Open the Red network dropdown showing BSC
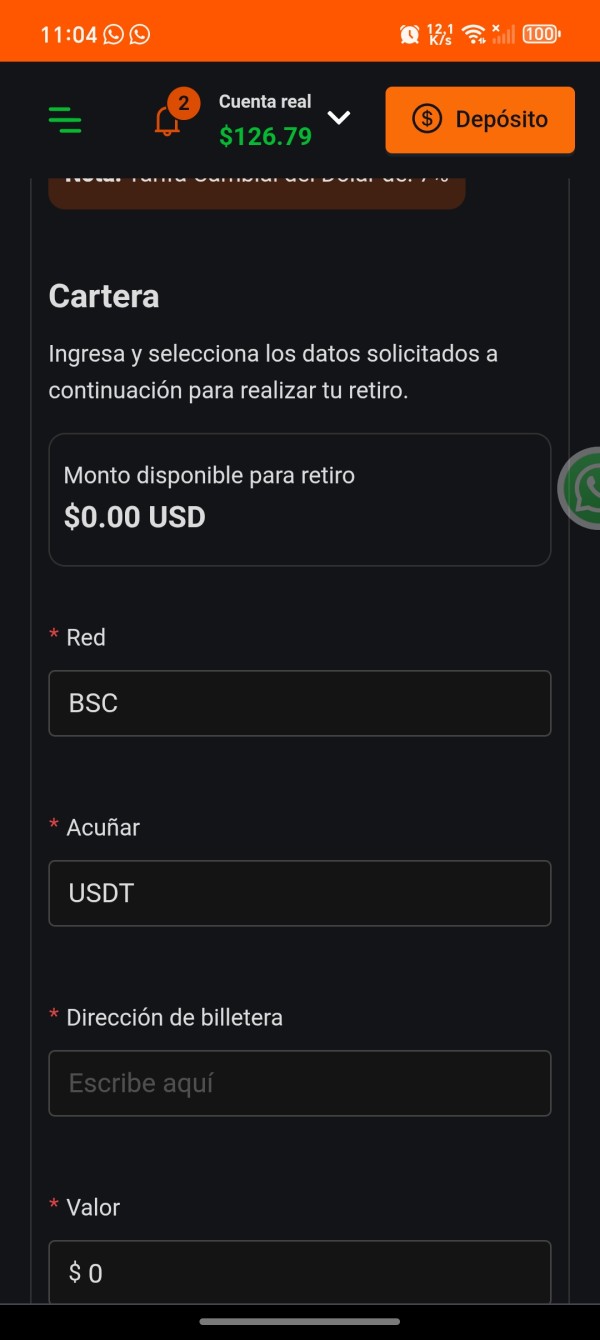 pyautogui.click(x=299, y=703)
